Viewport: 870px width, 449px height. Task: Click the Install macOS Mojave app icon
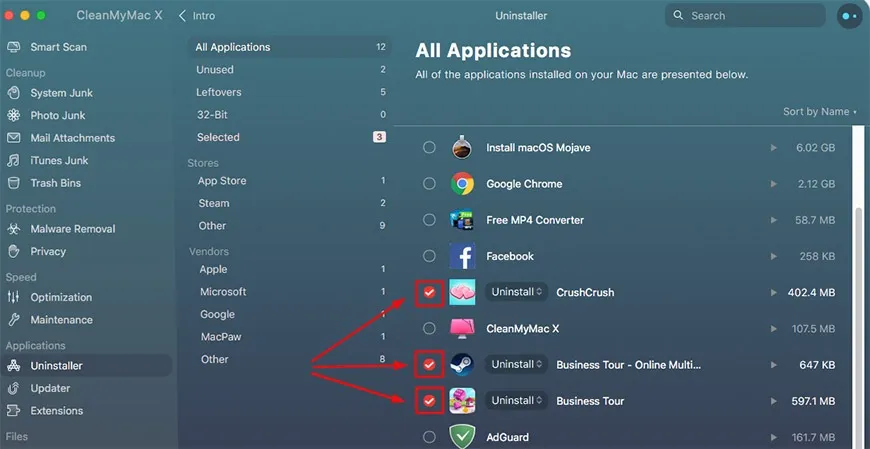[x=462, y=148]
